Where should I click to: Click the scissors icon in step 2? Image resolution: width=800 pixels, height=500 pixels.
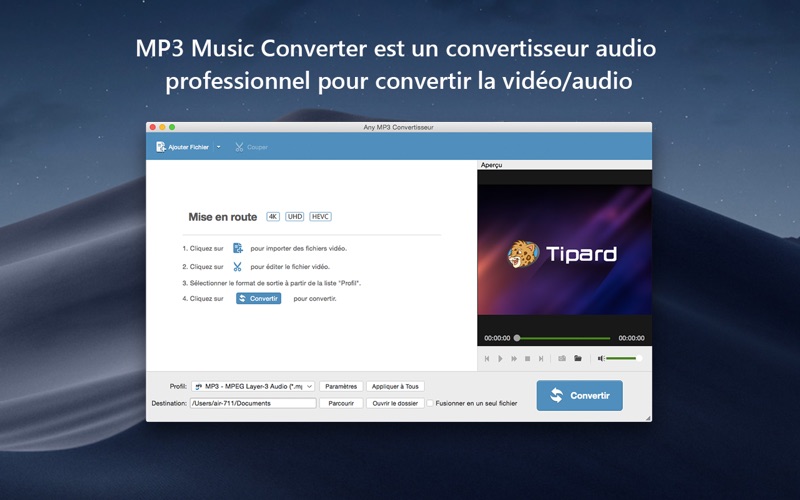click(x=237, y=267)
